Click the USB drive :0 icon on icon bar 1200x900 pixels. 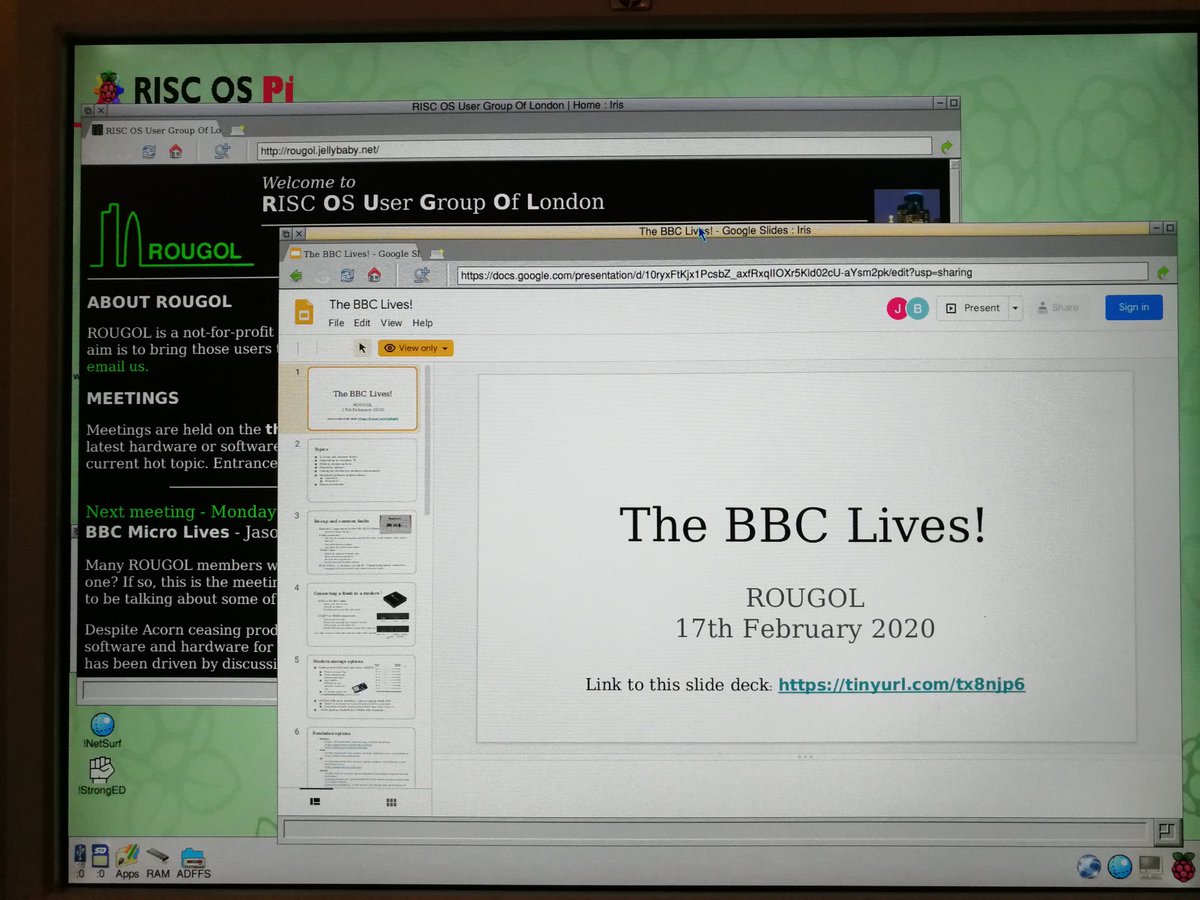(x=80, y=862)
